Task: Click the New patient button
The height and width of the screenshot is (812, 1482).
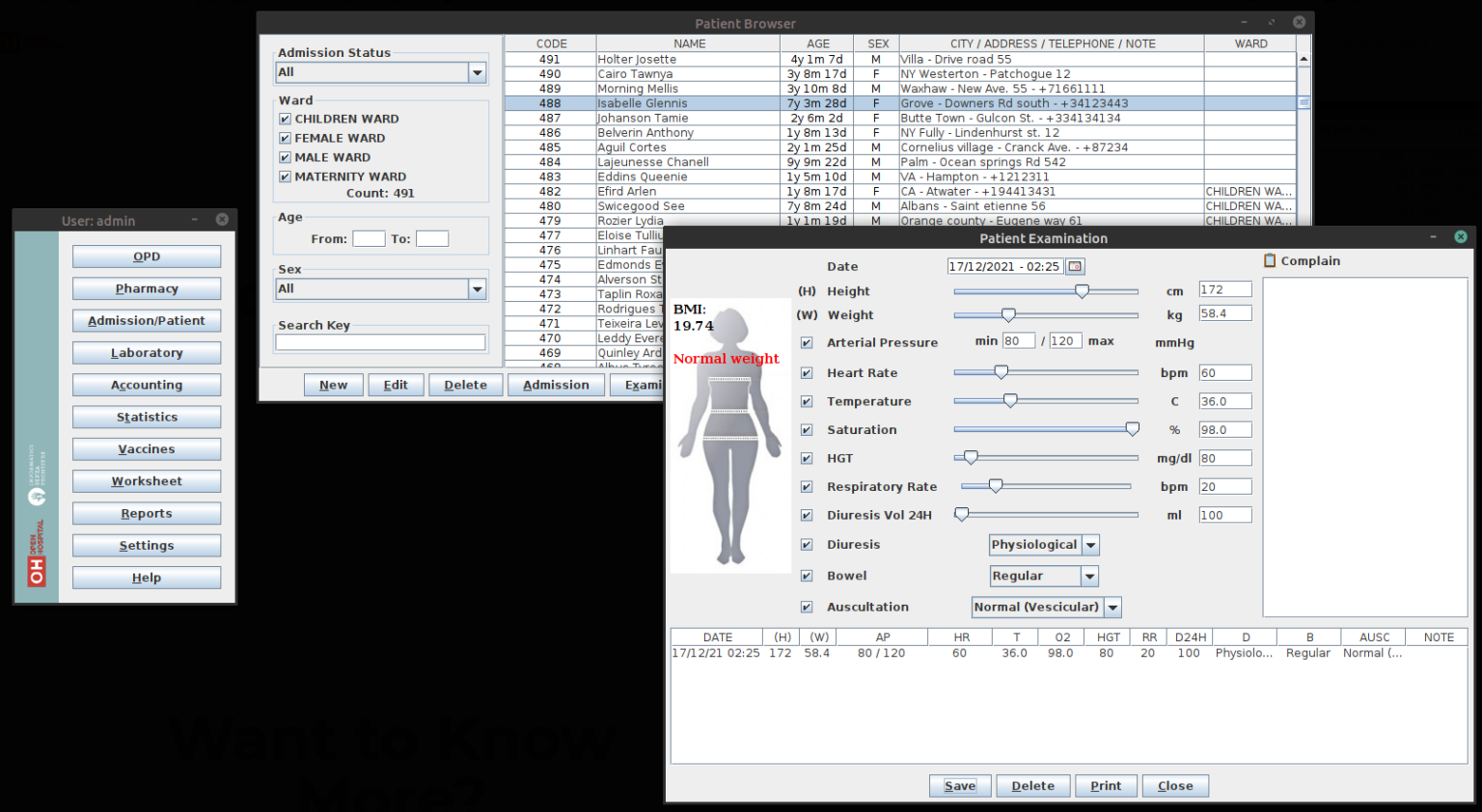Action: pos(333,384)
